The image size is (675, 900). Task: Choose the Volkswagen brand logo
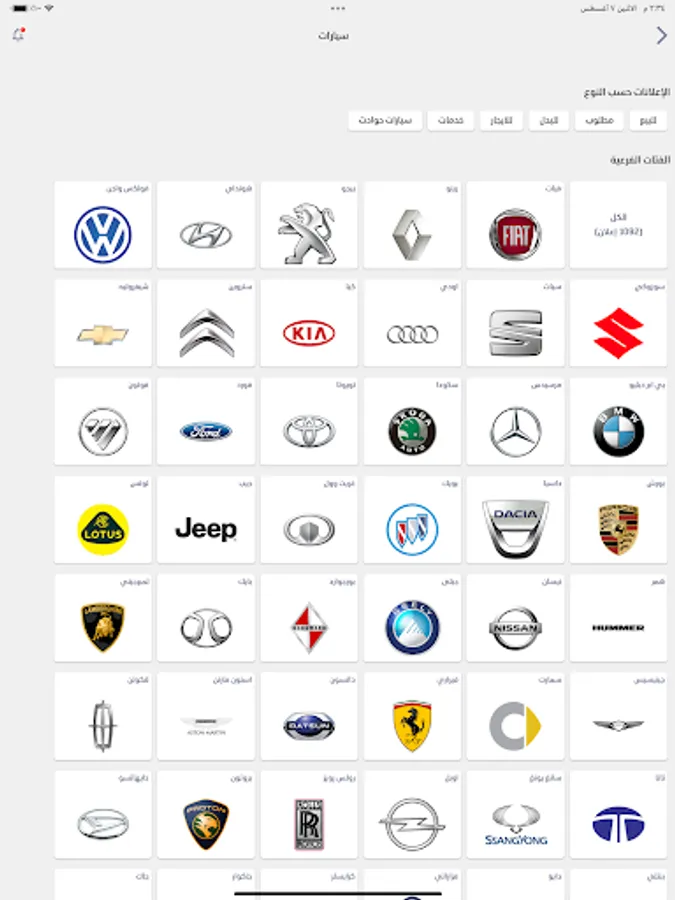pos(103,235)
